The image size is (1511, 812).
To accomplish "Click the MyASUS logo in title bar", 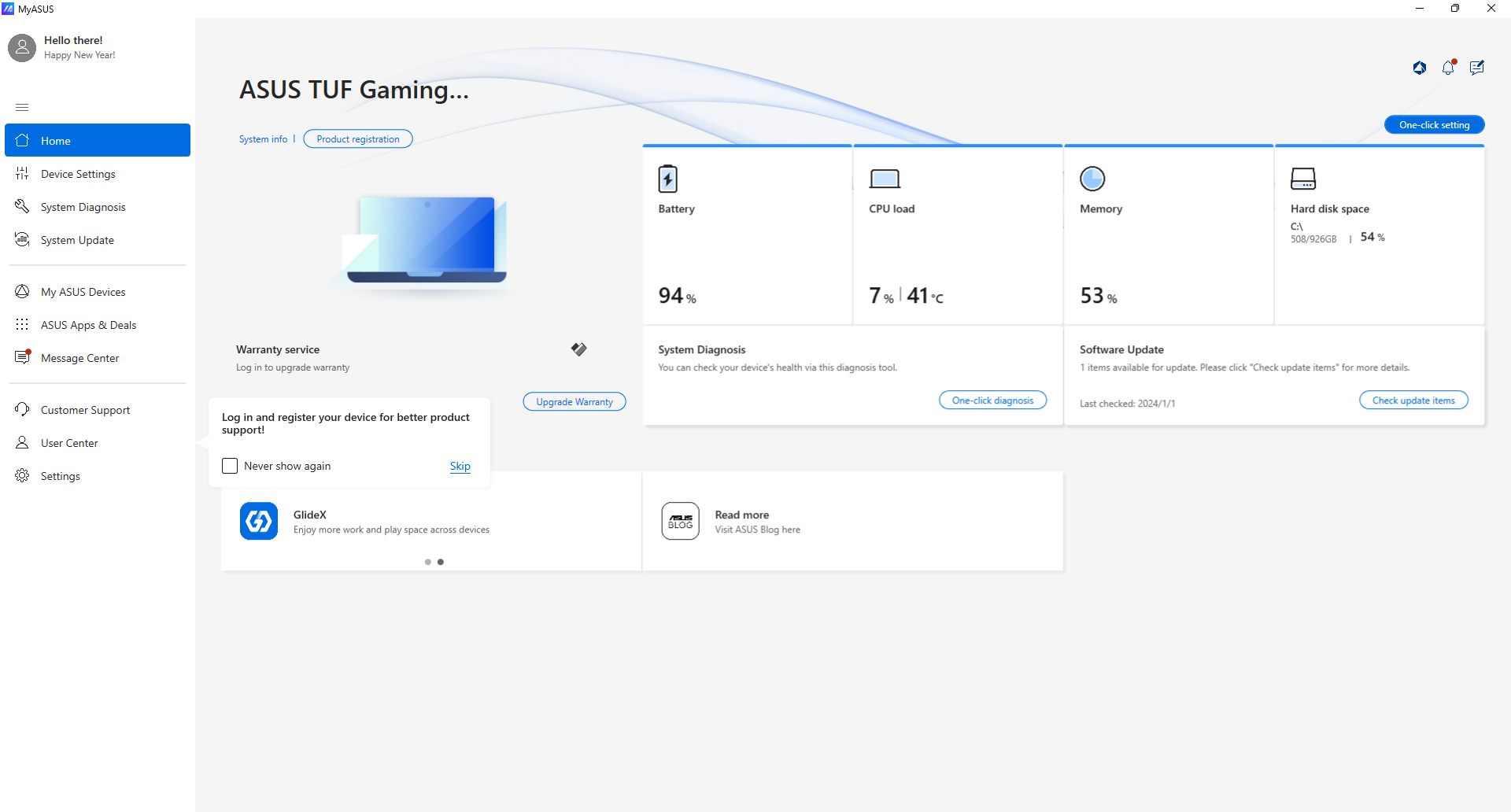I will tap(8, 9).
